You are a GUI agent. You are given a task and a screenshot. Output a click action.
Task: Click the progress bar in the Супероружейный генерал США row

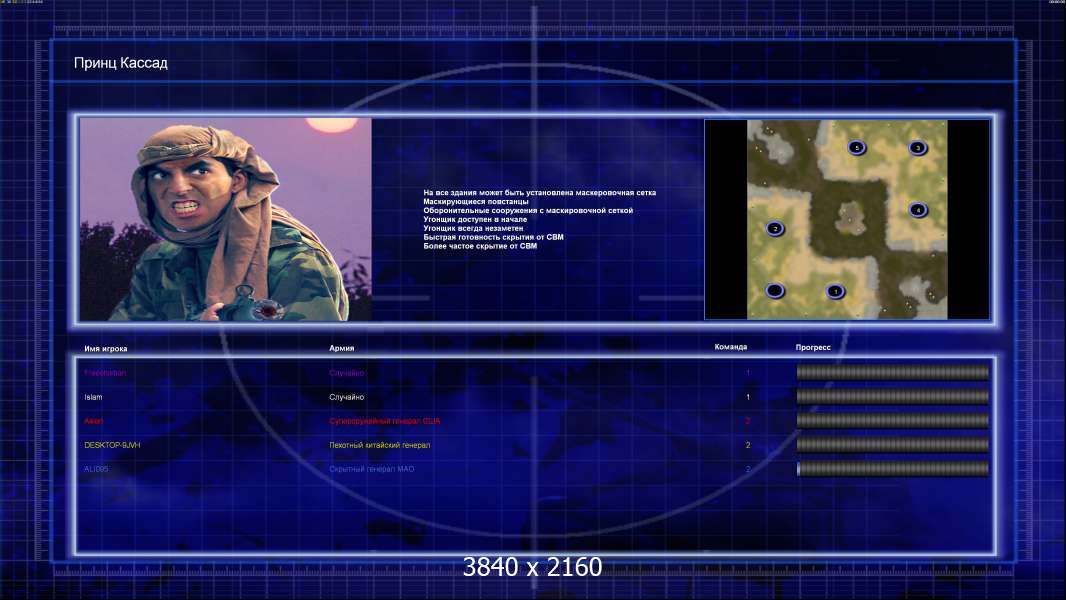point(893,421)
